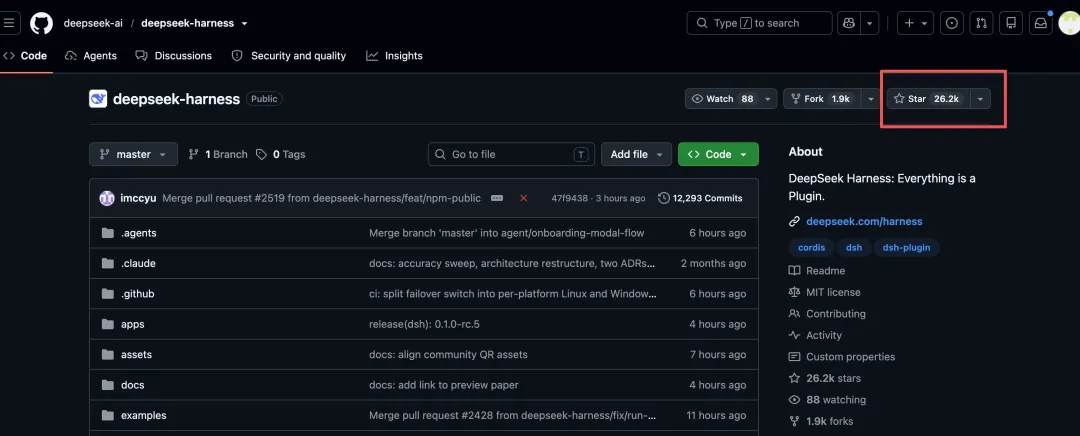
Task: Expand the deepseek-harness repository switcher caret
Action: pyautogui.click(x=244, y=23)
